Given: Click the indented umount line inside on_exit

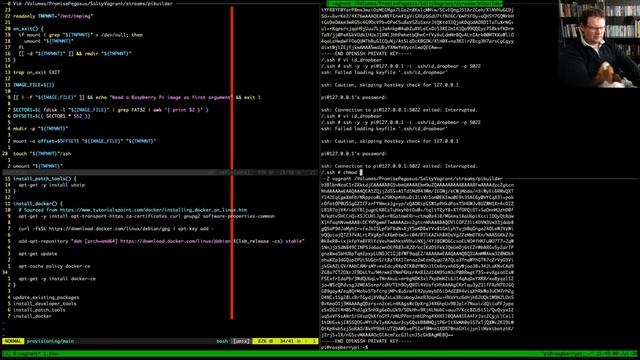Looking at the screenshot, I should (48, 41).
